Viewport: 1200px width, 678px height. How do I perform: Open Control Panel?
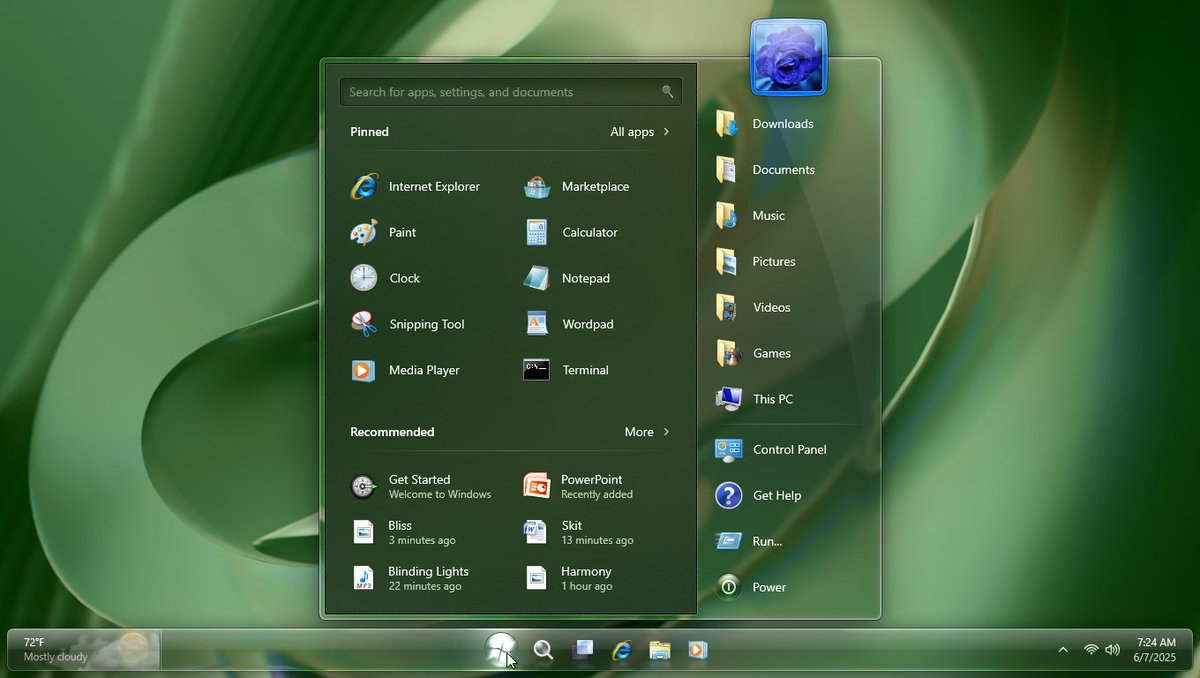click(771, 450)
